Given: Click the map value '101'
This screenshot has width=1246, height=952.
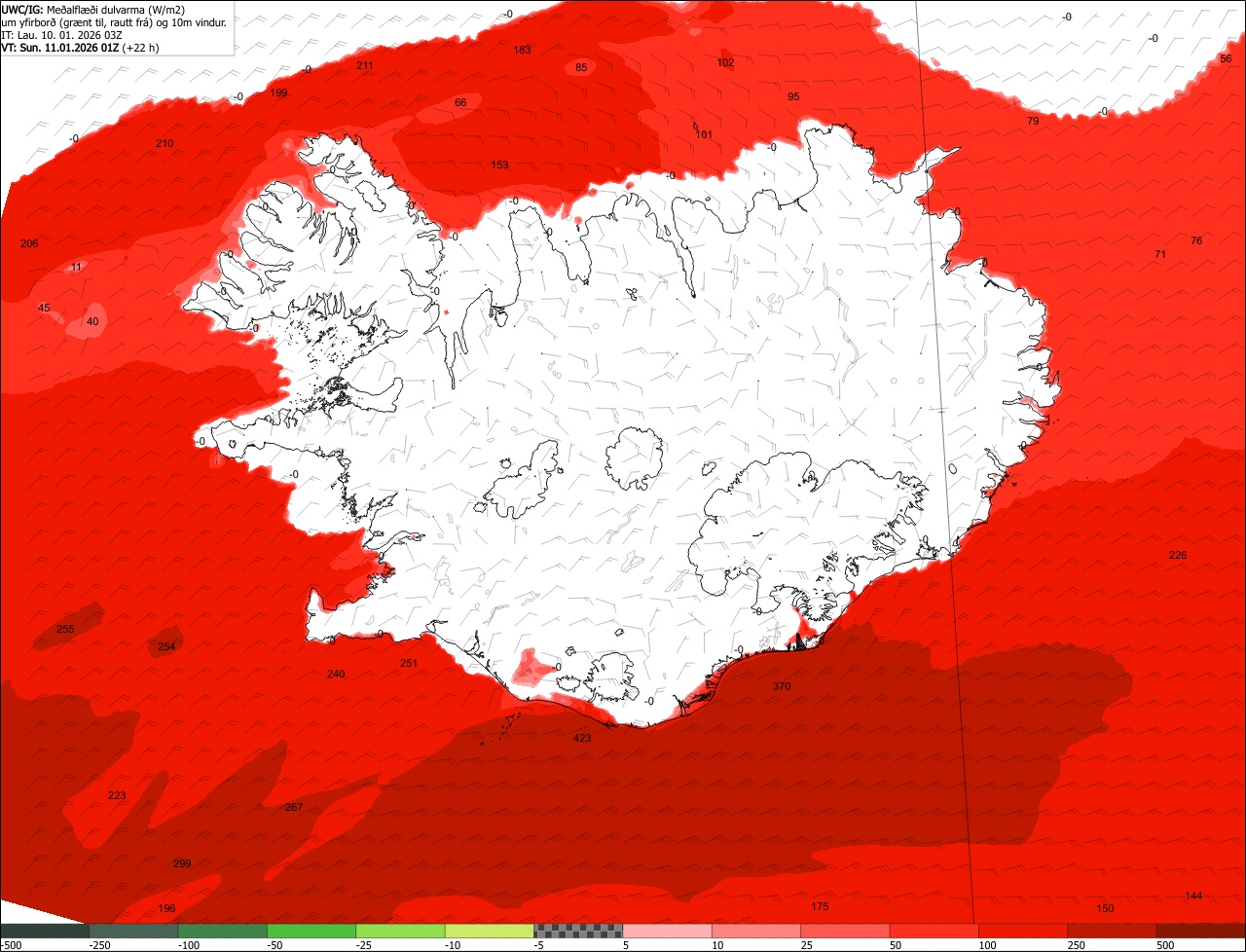Looking at the screenshot, I should click(x=705, y=134).
